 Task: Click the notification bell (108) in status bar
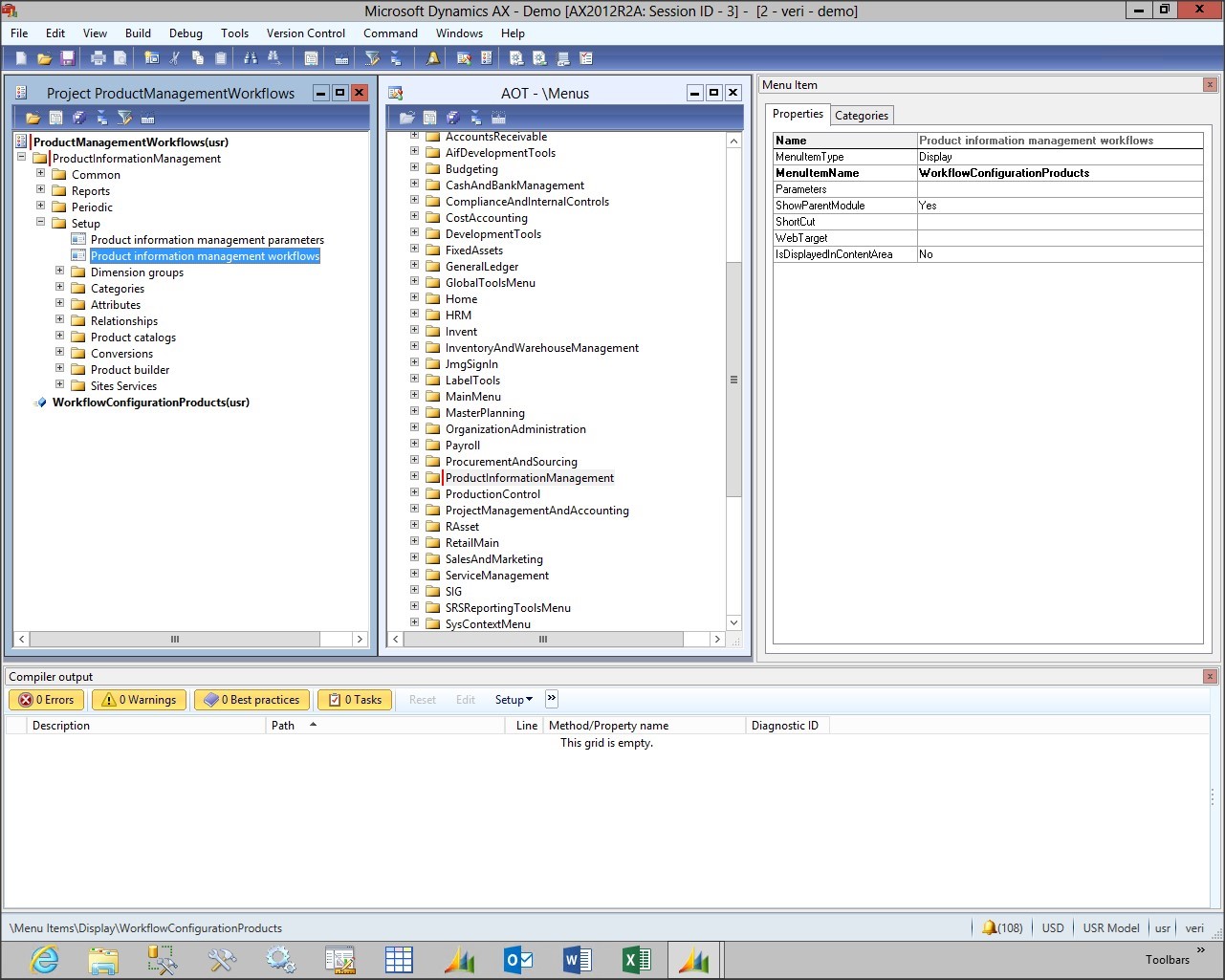pyautogui.click(x=1001, y=928)
